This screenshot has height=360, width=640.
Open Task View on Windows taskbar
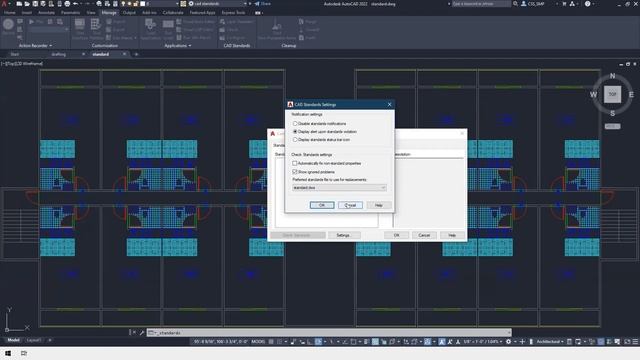(x=24, y=353)
